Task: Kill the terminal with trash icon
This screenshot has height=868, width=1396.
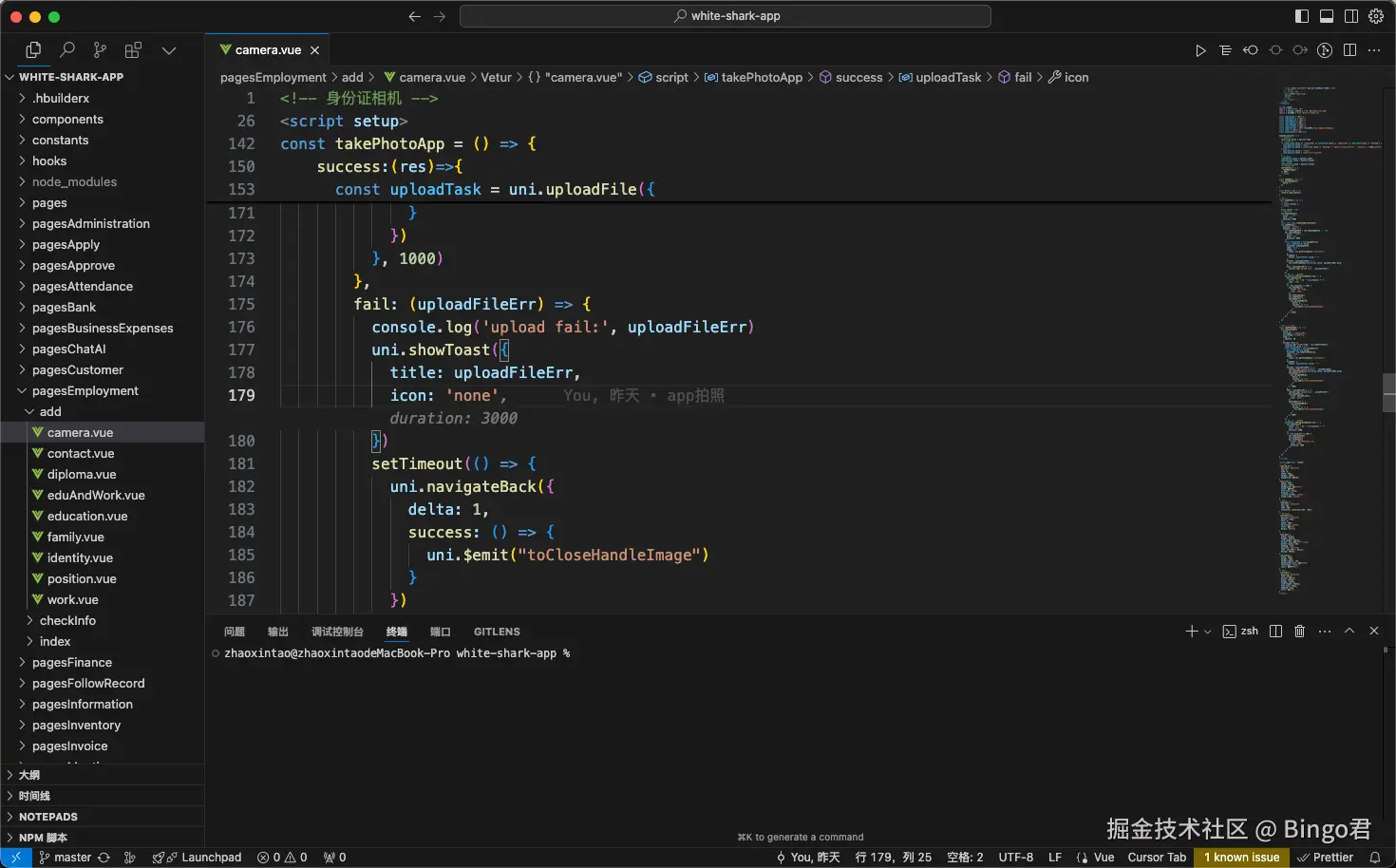Action: point(1300,632)
